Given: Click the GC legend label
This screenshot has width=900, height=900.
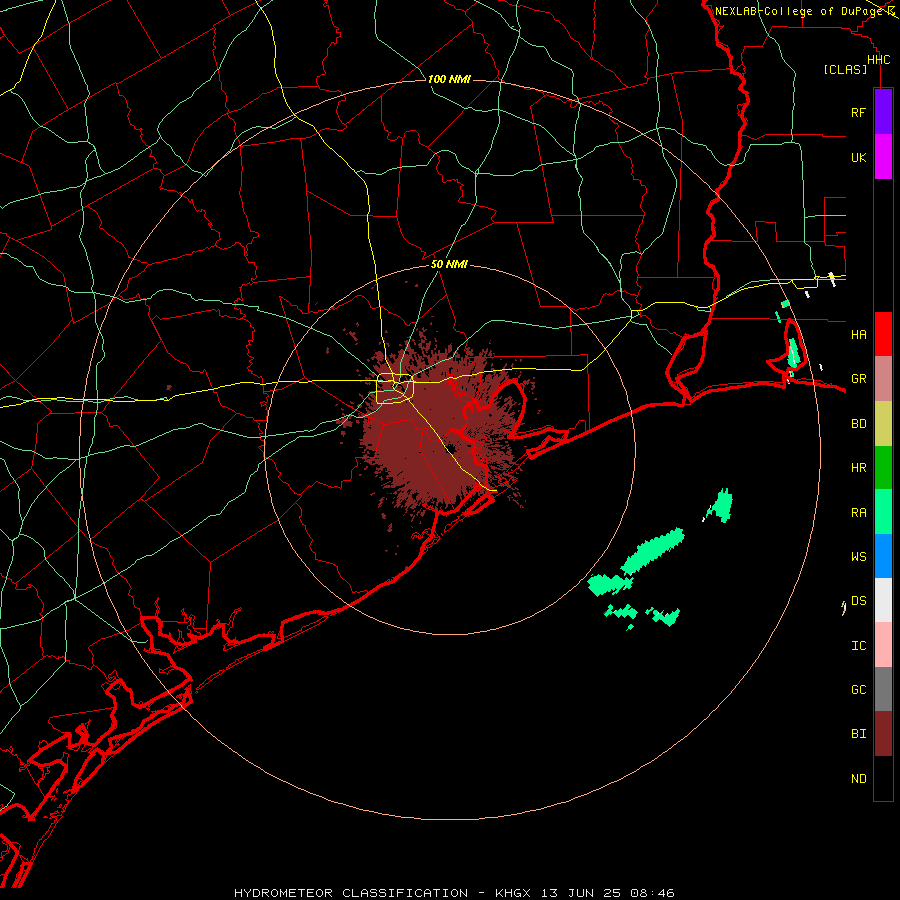Looking at the screenshot, I should (x=858, y=690).
